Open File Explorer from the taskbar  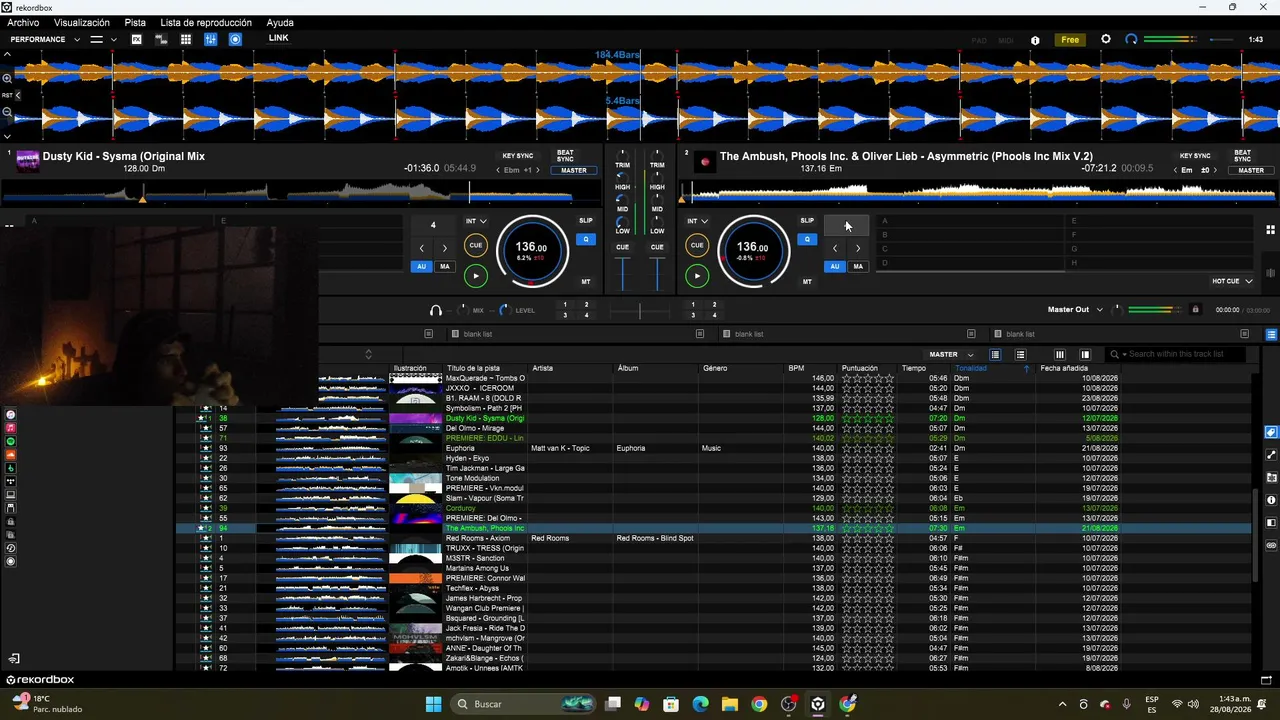(x=730, y=704)
